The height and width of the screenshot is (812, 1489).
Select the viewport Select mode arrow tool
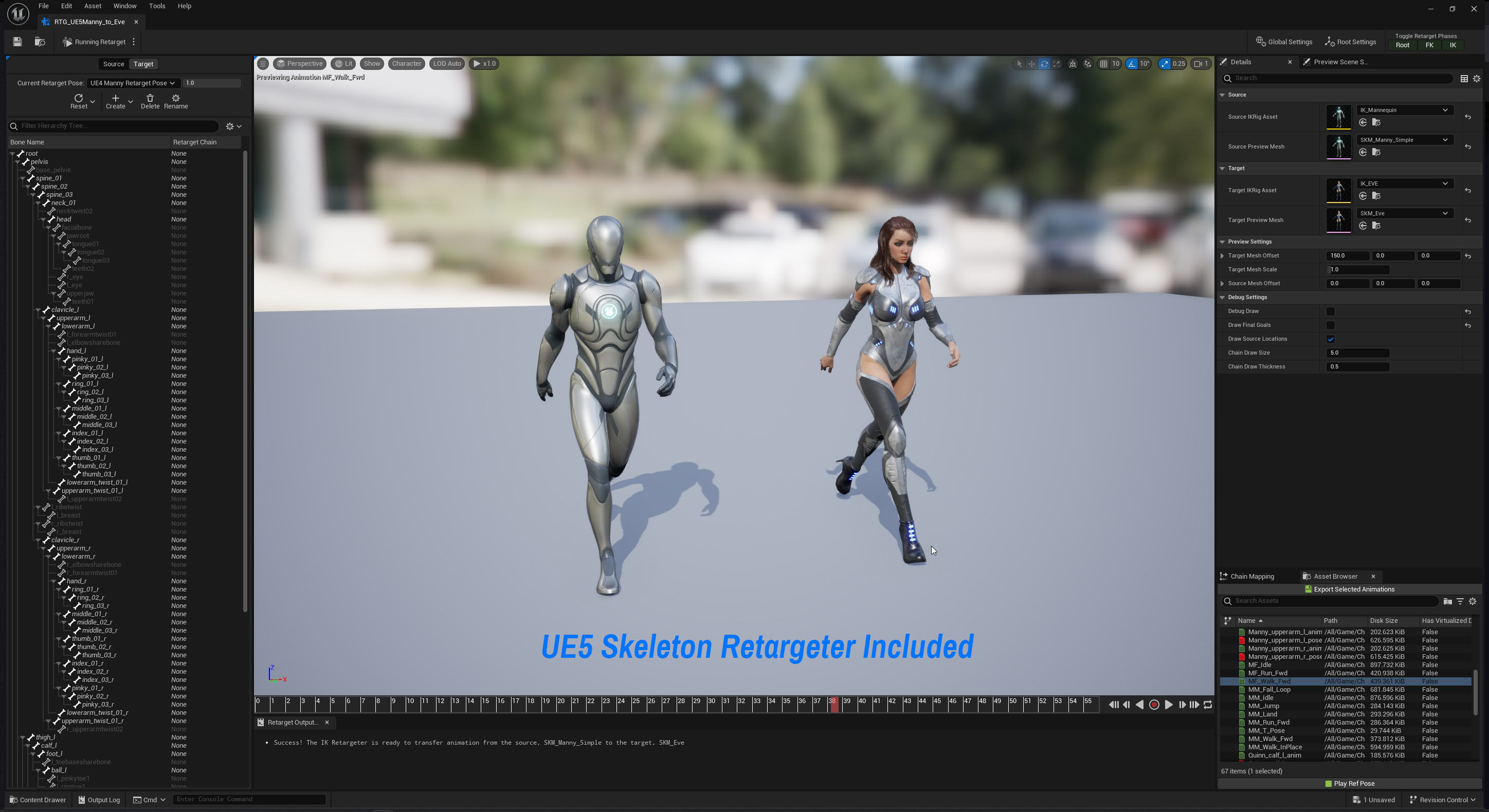(x=1019, y=64)
